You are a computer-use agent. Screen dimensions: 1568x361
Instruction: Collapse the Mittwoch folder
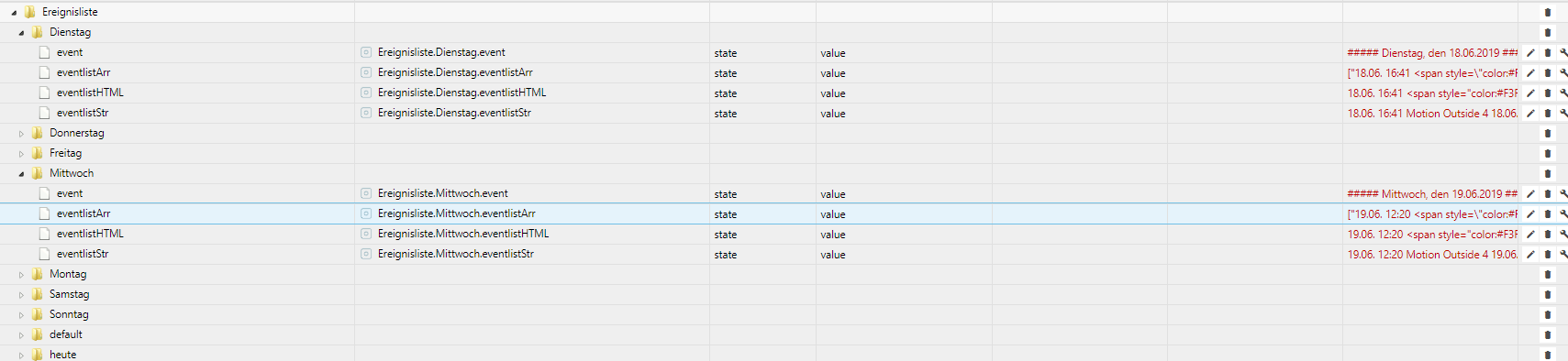click(21, 174)
